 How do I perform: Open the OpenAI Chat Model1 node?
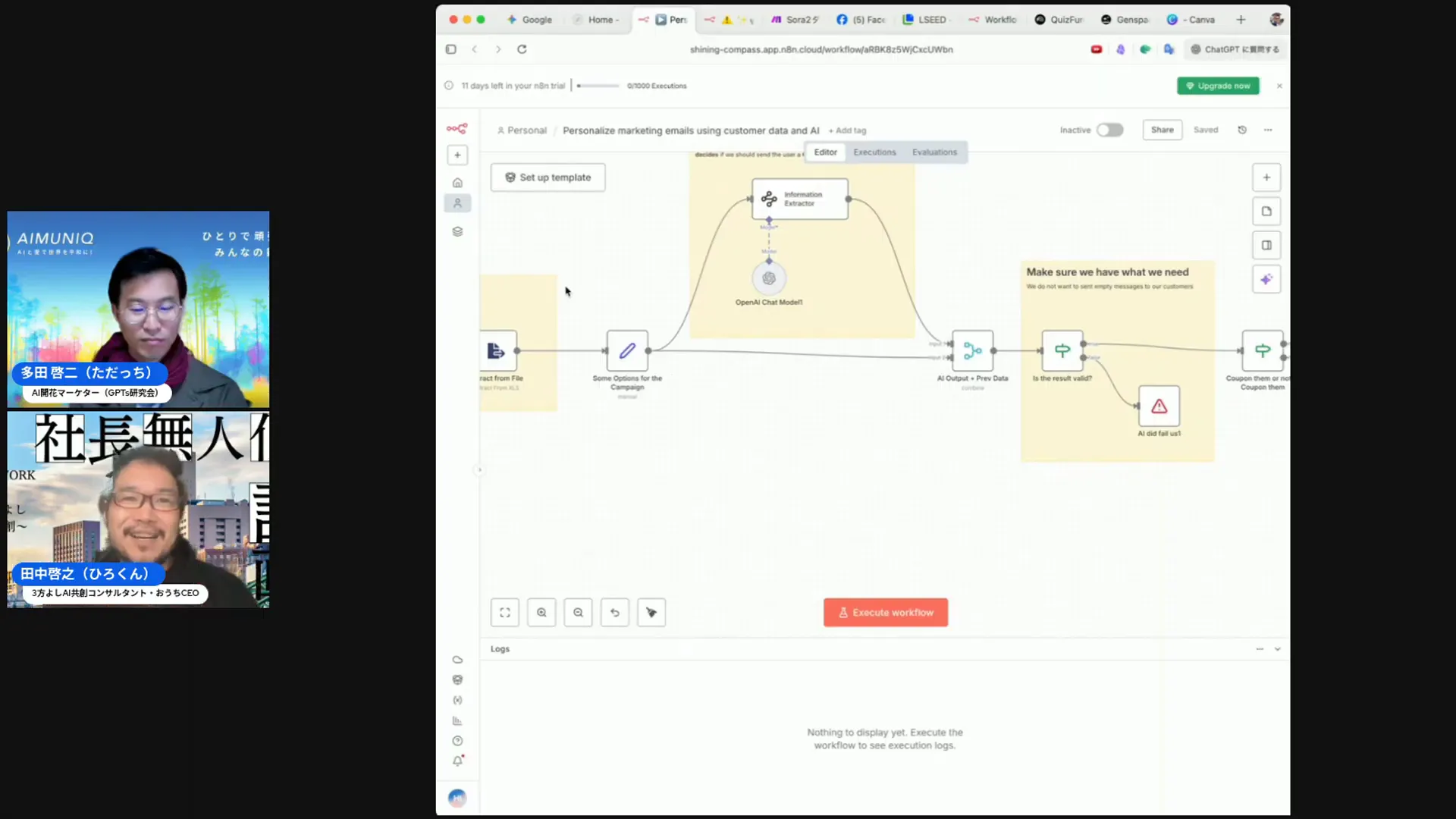point(768,278)
